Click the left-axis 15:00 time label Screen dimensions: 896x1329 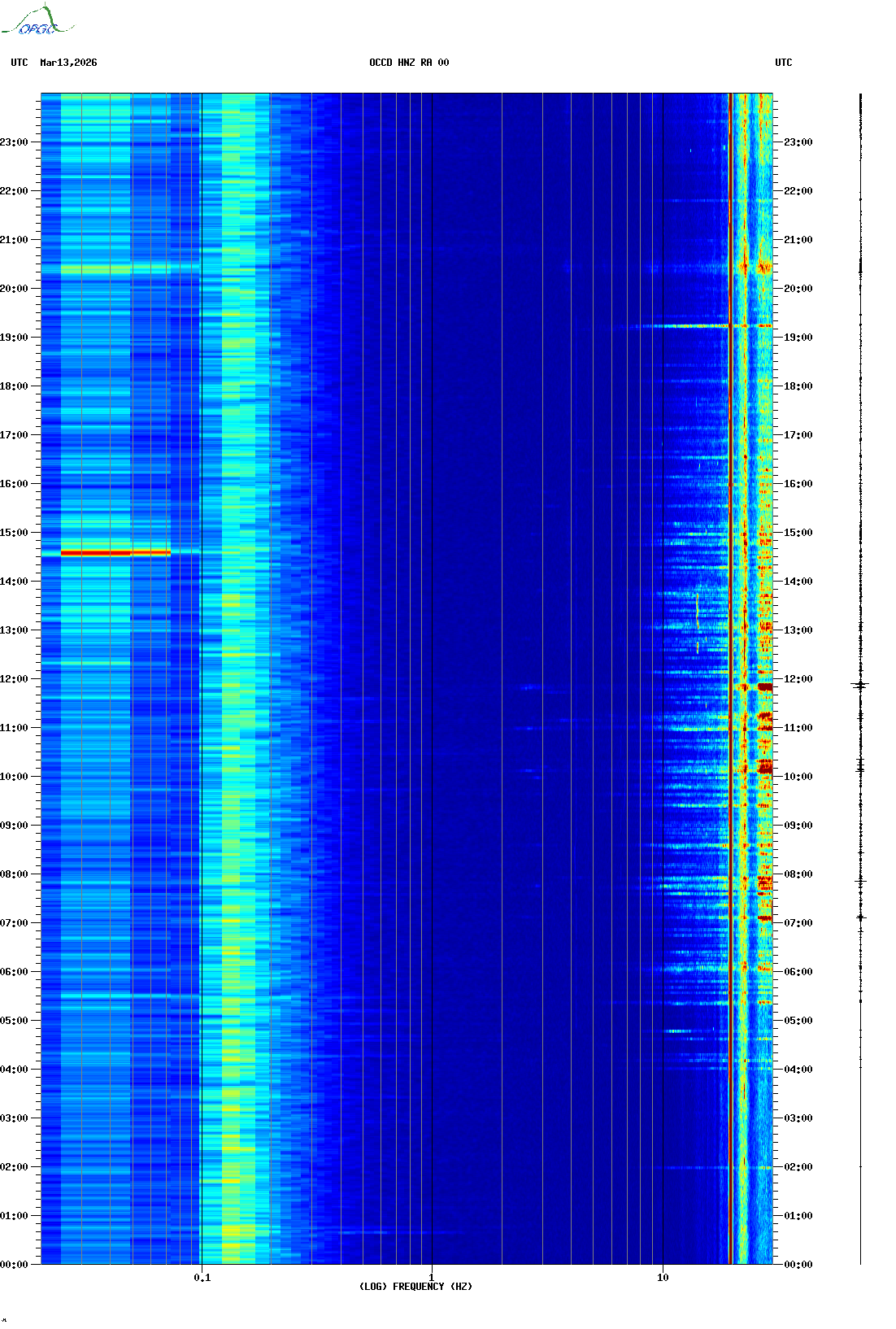tap(14, 533)
